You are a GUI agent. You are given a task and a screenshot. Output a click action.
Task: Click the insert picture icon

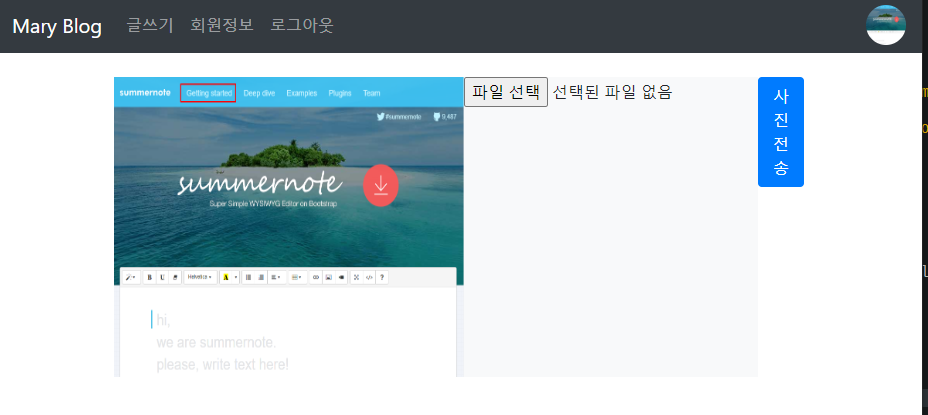click(328, 277)
